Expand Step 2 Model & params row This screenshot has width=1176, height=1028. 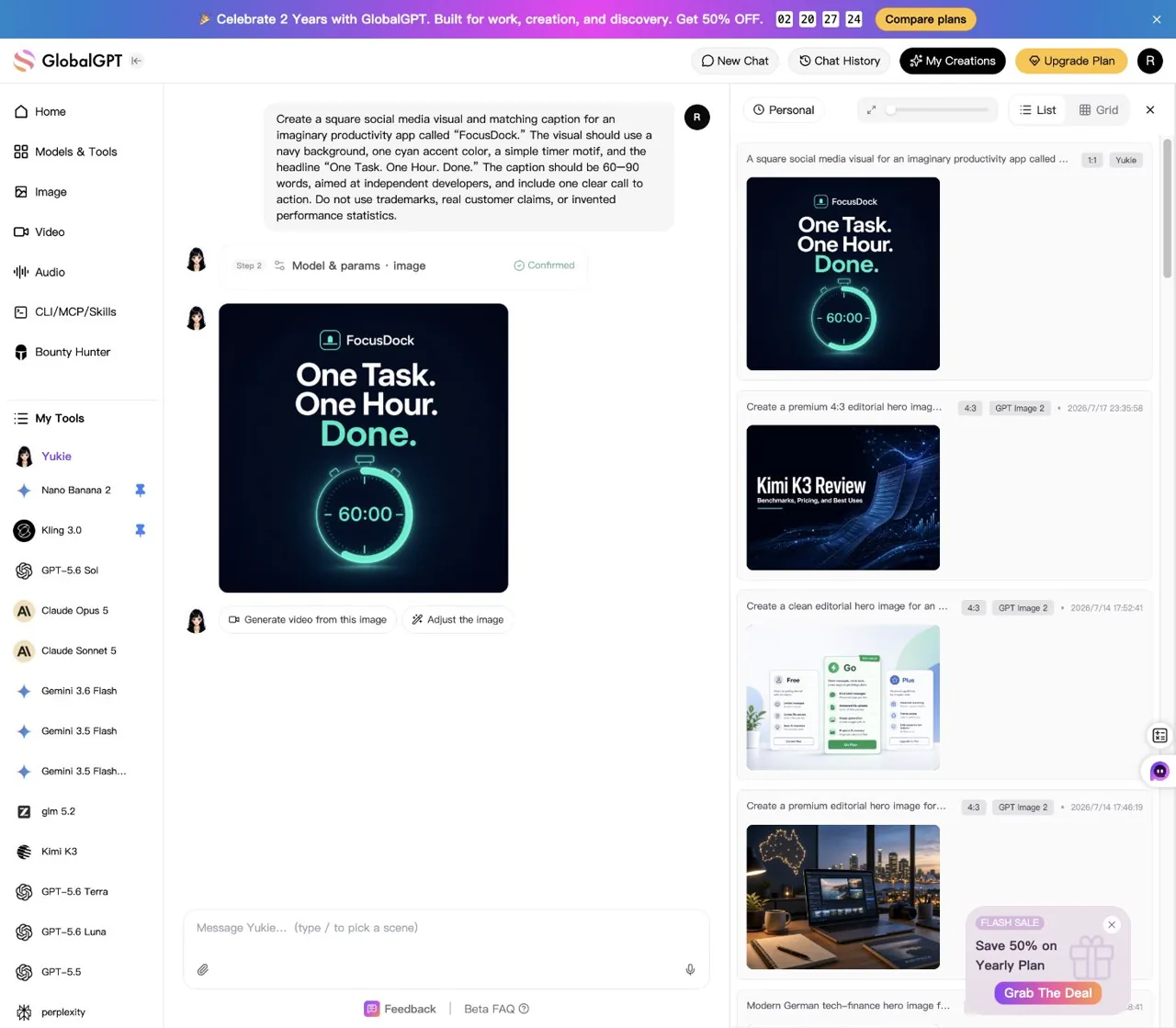404,265
